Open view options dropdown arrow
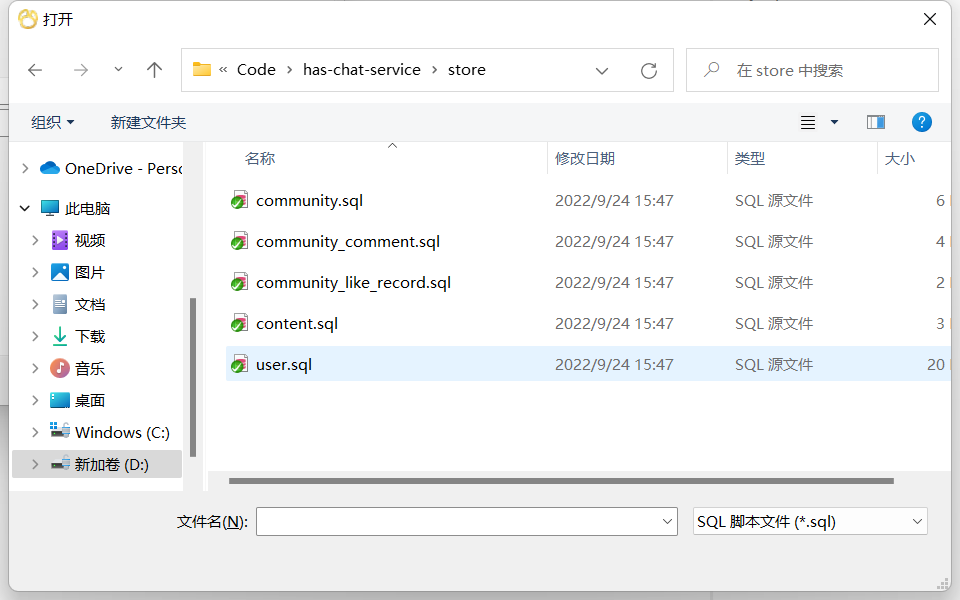Image resolution: width=960 pixels, height=600 pixels. pyautogui.click(x=834, y=122)
